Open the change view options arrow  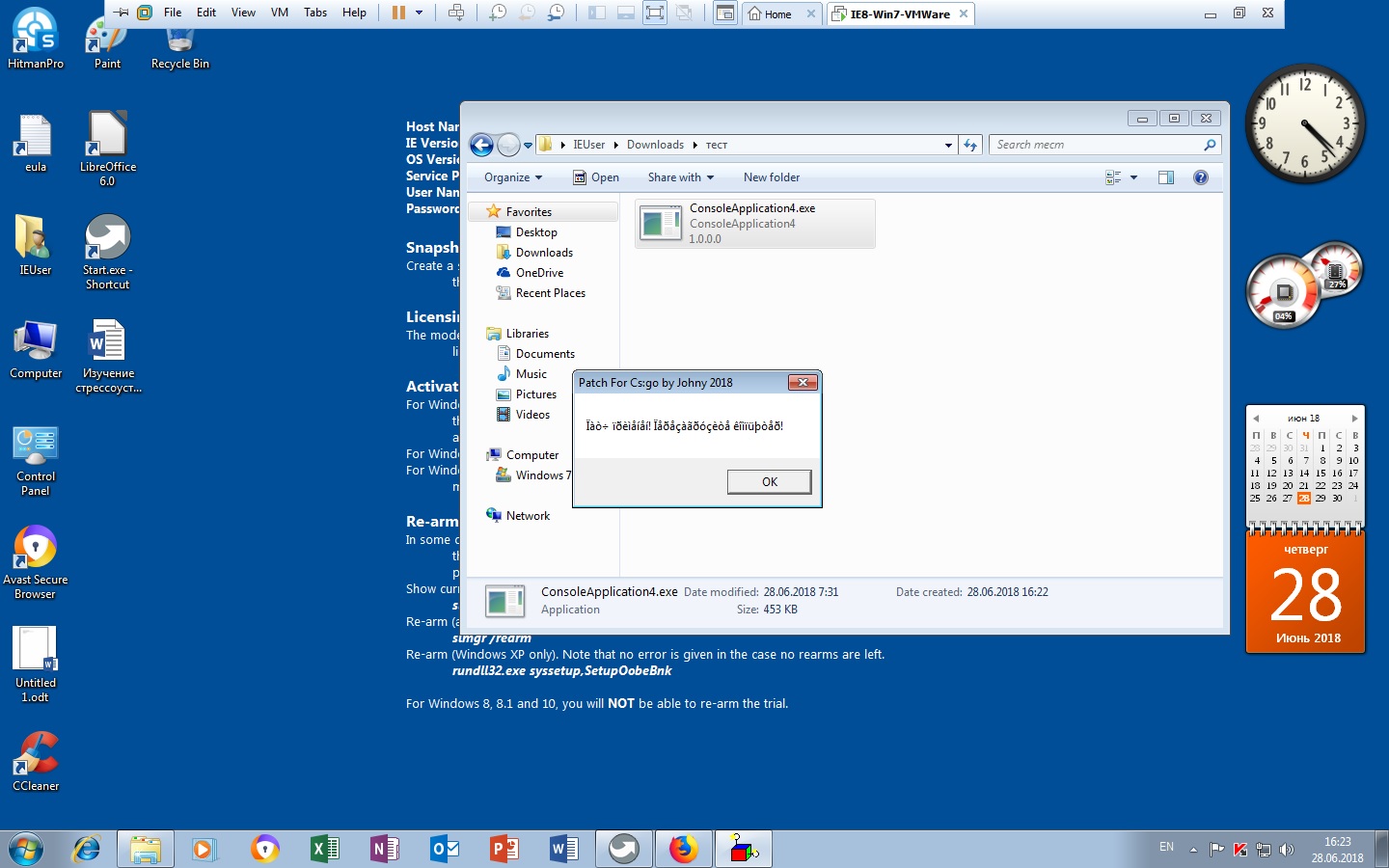click(x=1133, y=177)
